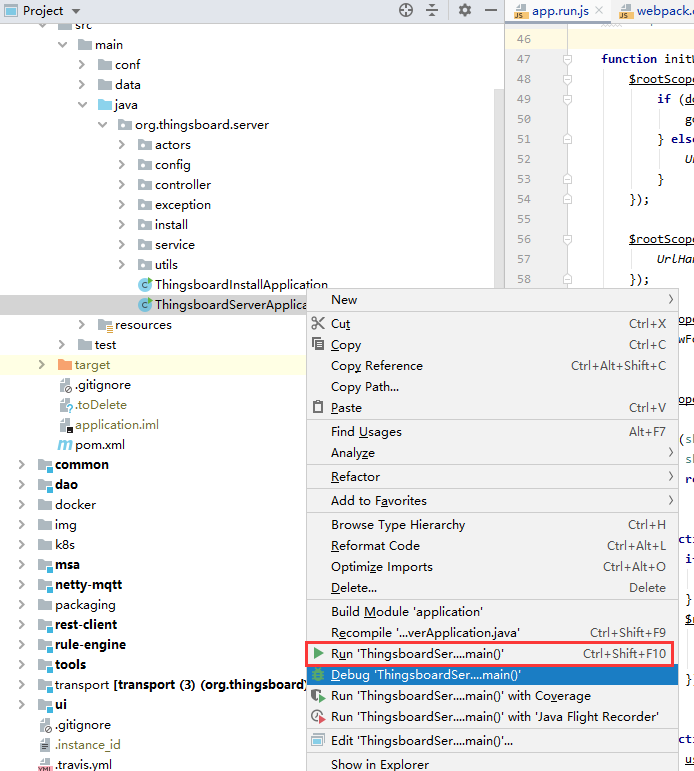Select the netty-mqtt module
Image resolution: width=694 pixels, height=771 pixels.
pos(89,585)
